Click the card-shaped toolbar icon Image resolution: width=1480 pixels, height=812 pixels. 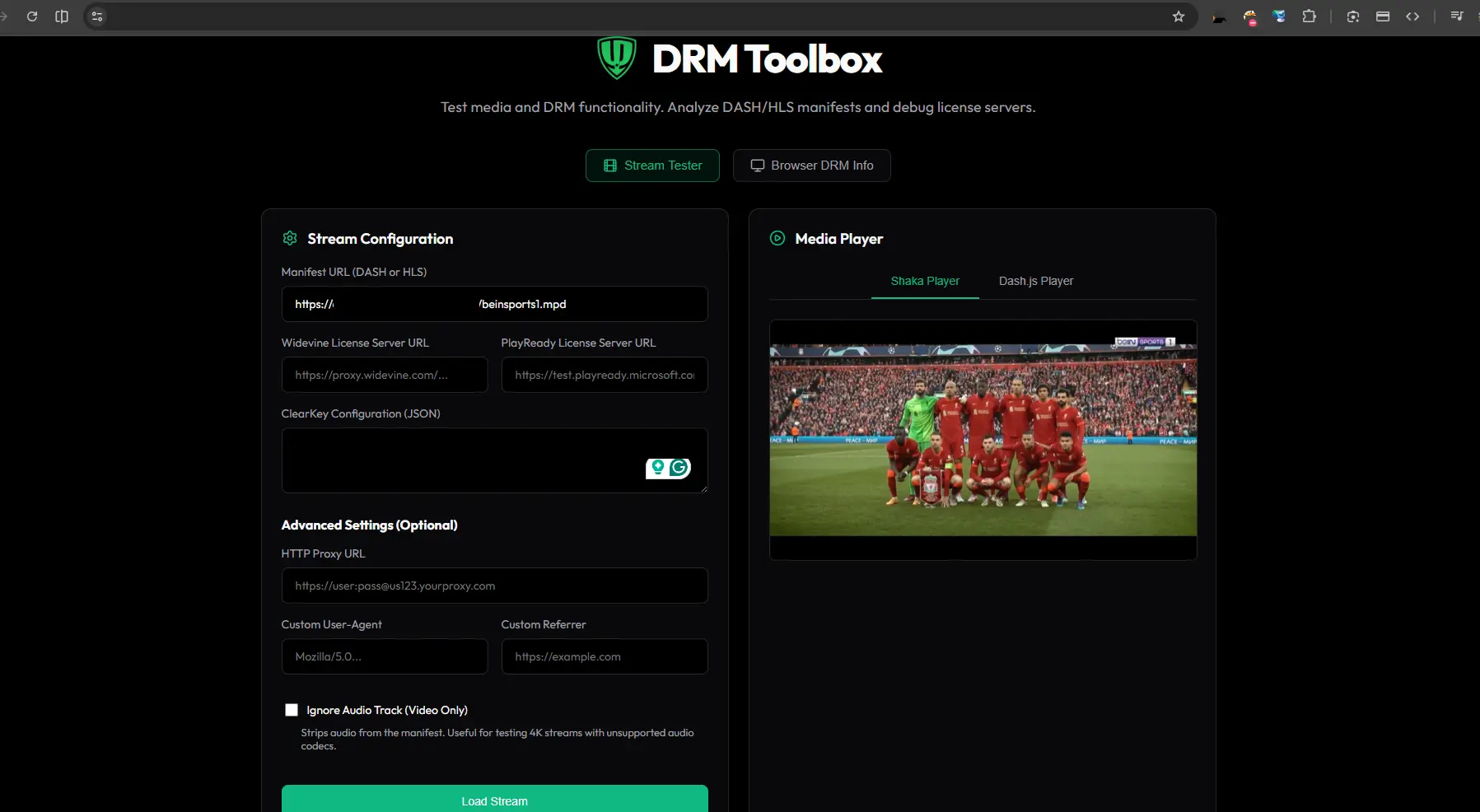(1383, 16)
